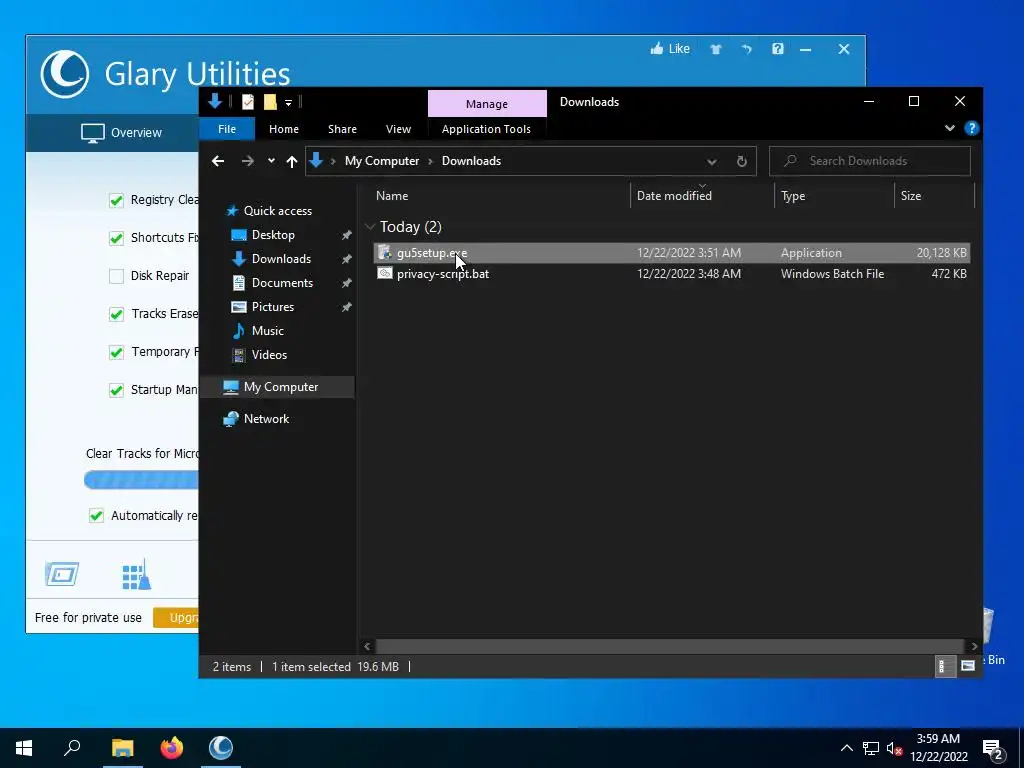Open Firefox from the taskbar
1024x768 pixels.
pyautogui.click(x=172, y=748)
